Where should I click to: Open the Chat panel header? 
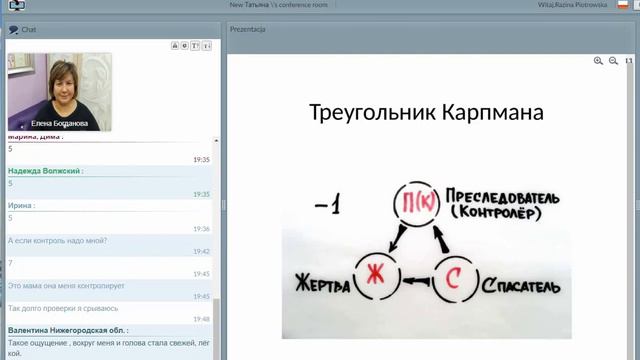[x=113, y=30]
